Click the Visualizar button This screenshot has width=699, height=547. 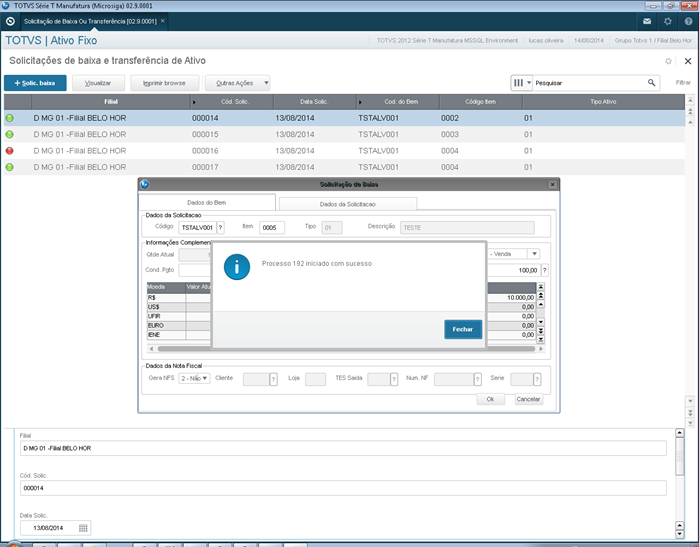tap(98, 83)
